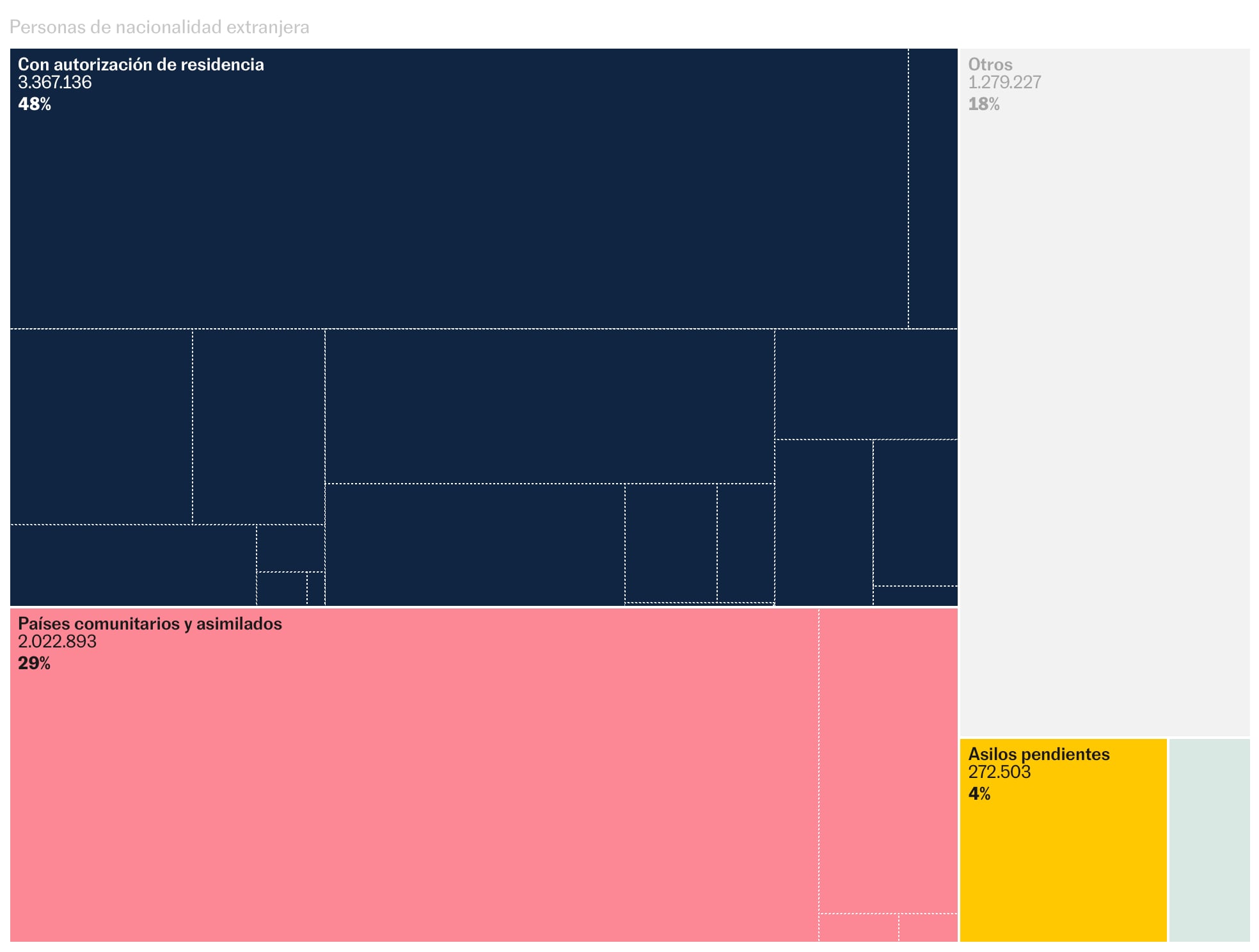Screen dimensions: 1259x952
Task: Click the 18% percentage label
Action: (x=983, y=104)
